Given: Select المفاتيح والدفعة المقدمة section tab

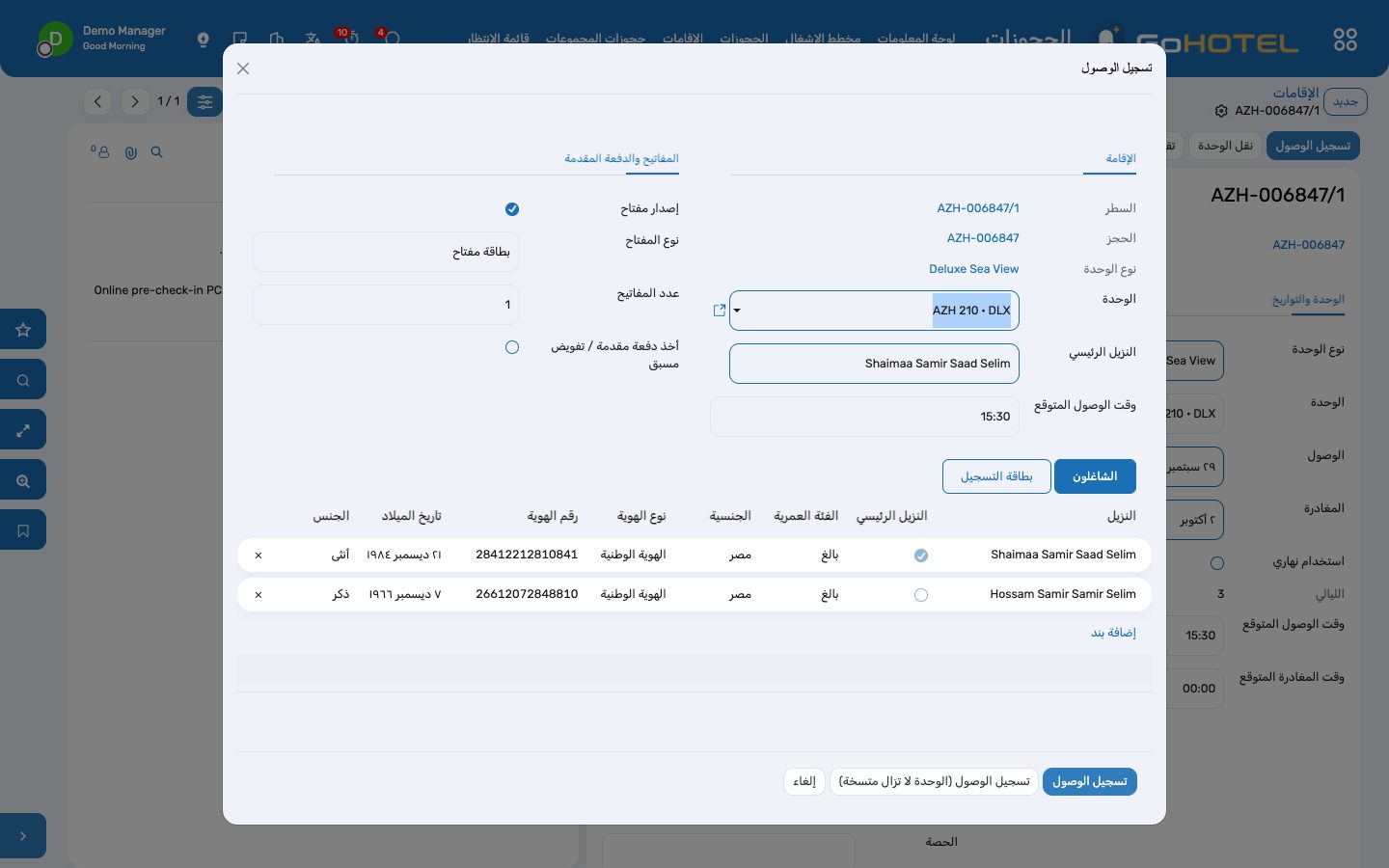Looking at the screenshot, I should pos(621,158).
